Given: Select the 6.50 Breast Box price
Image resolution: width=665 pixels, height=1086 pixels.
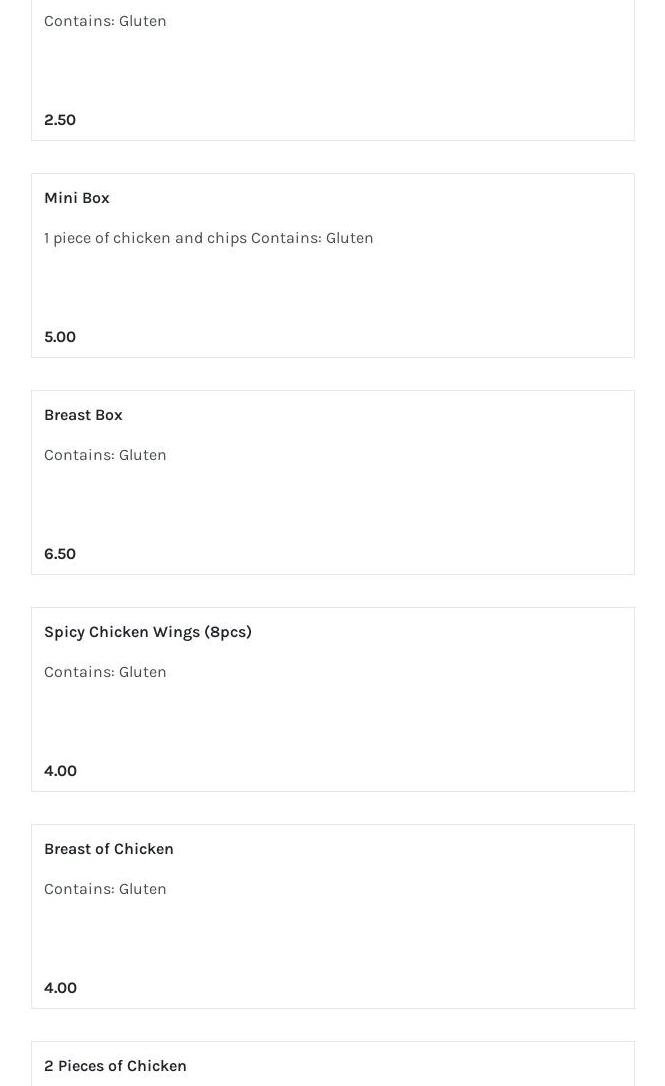Looking at the screenshot, I should pos(60,554).
